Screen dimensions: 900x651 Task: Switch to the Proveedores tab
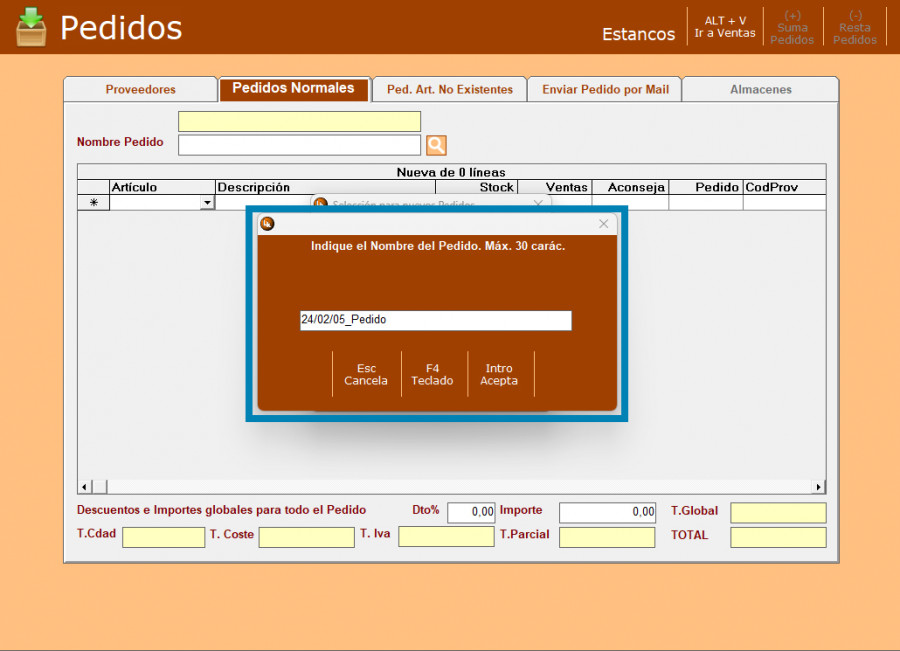(x=140, y=89)
